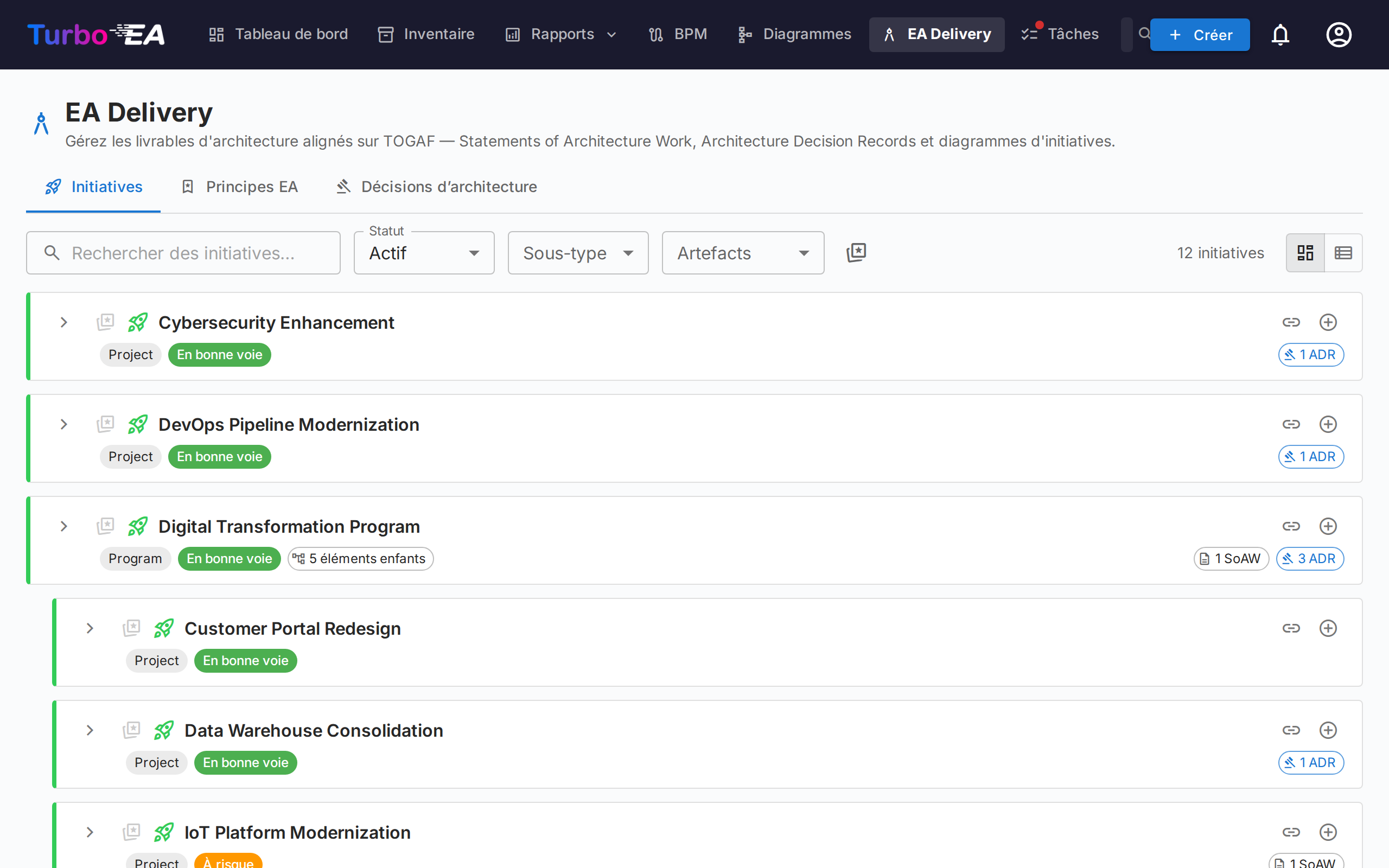
Task: Open the notifications bell
Action: point(1280,34)
